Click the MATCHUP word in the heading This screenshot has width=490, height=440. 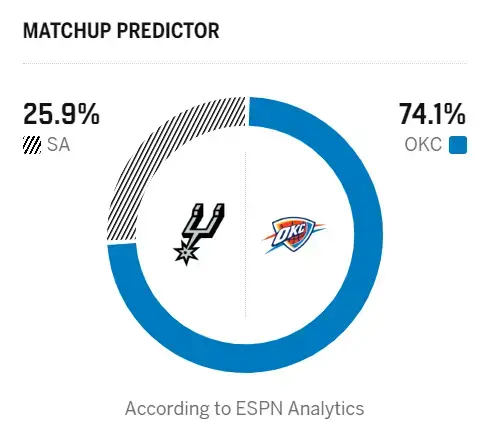(x=67, y=31)
